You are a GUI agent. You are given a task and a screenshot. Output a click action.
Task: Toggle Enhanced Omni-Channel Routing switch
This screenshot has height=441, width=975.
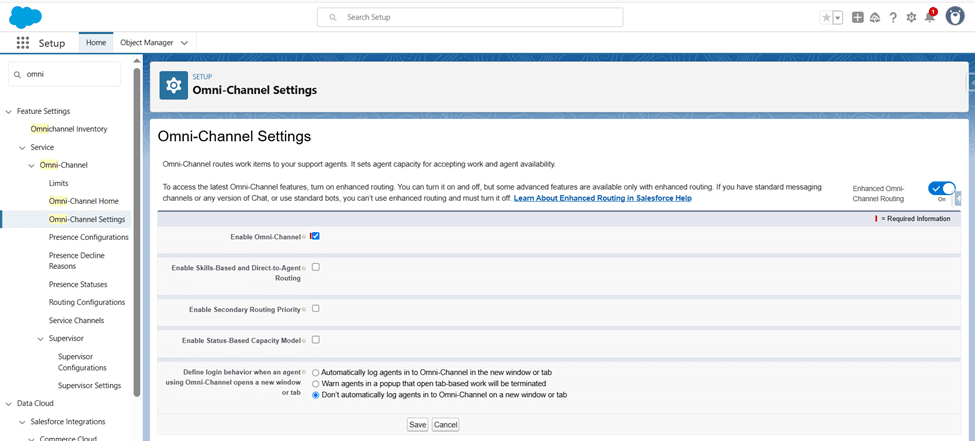click(x=941, y=188)
